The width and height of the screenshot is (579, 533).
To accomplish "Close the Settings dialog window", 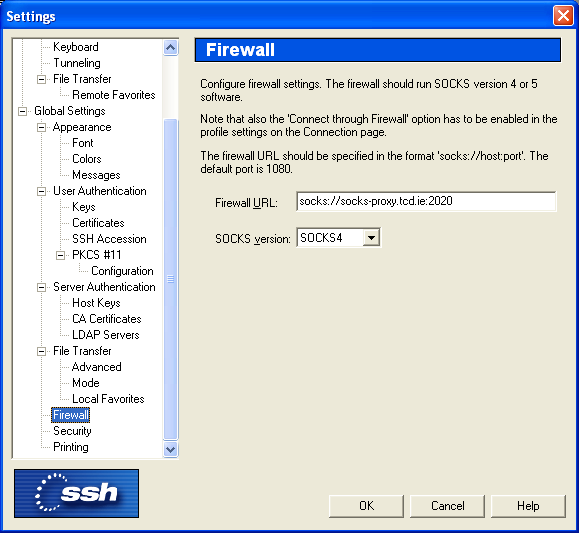I will [x=563, y=16].
